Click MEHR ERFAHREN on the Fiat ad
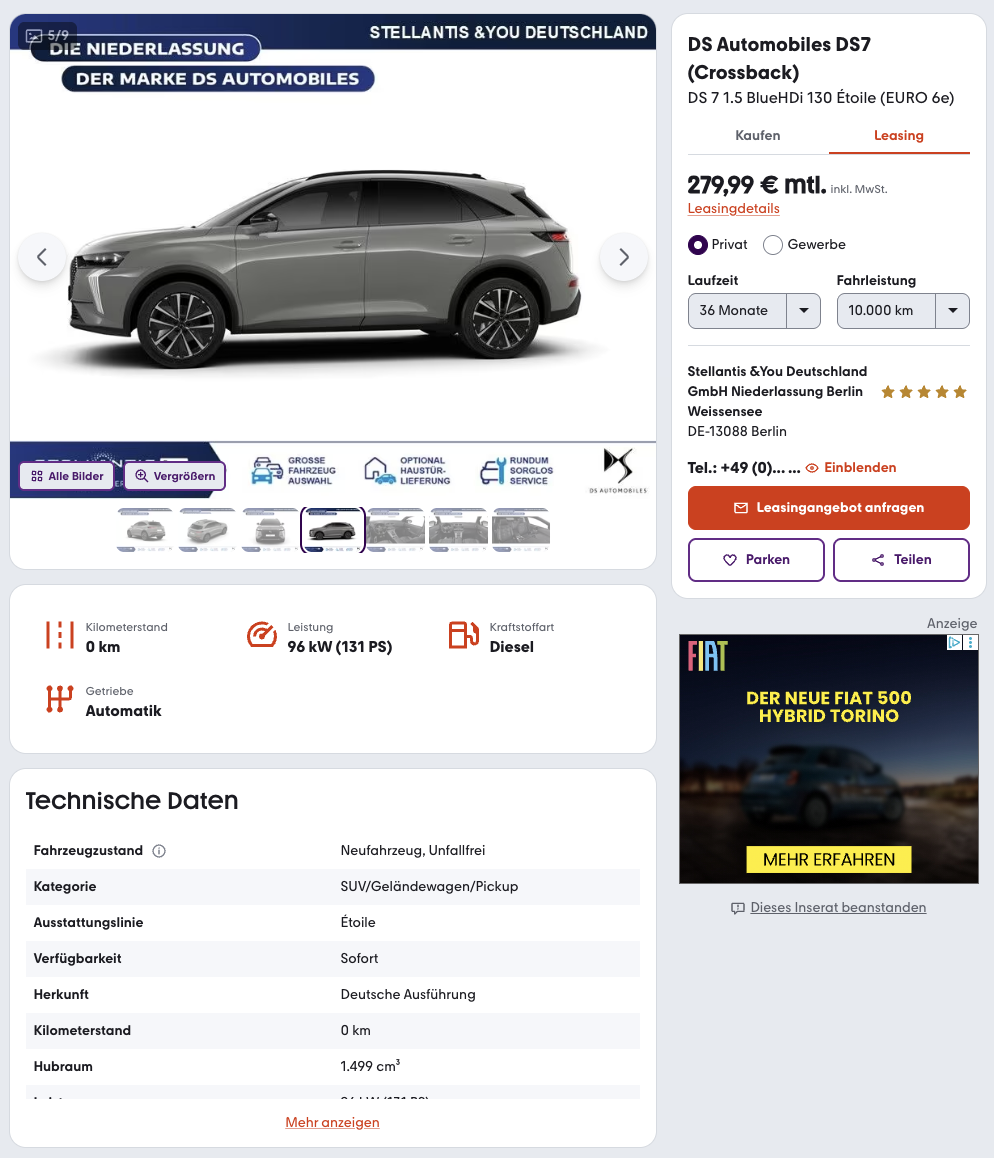 [x=829, y=860]
